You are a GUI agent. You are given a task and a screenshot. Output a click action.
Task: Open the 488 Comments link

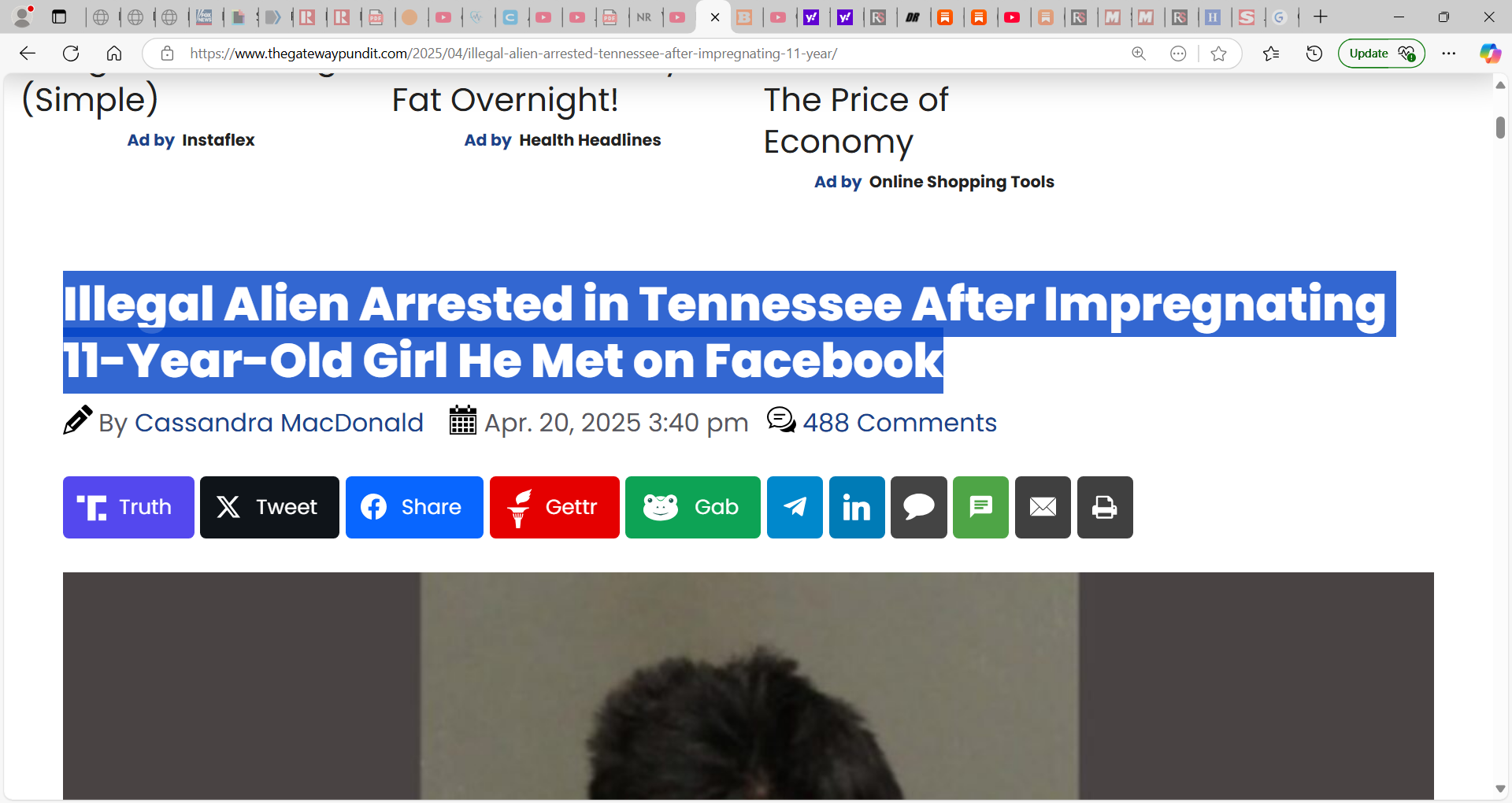click(x=899, y=423)
